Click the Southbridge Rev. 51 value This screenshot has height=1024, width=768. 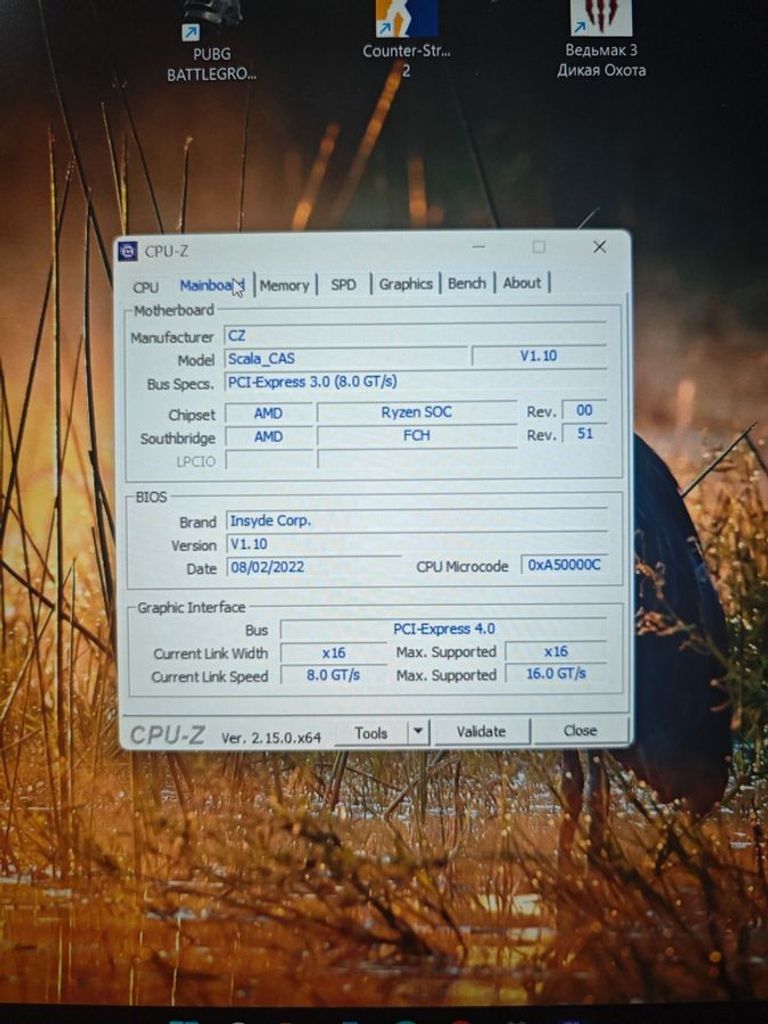pos(584,434)
